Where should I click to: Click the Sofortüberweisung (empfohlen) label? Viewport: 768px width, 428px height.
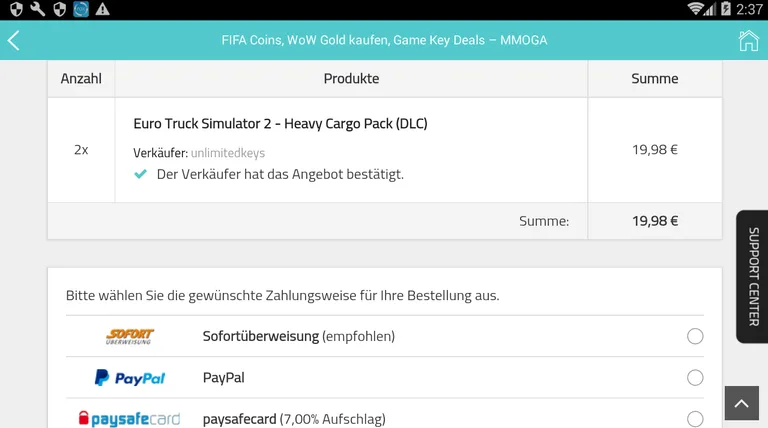(298, 337)
